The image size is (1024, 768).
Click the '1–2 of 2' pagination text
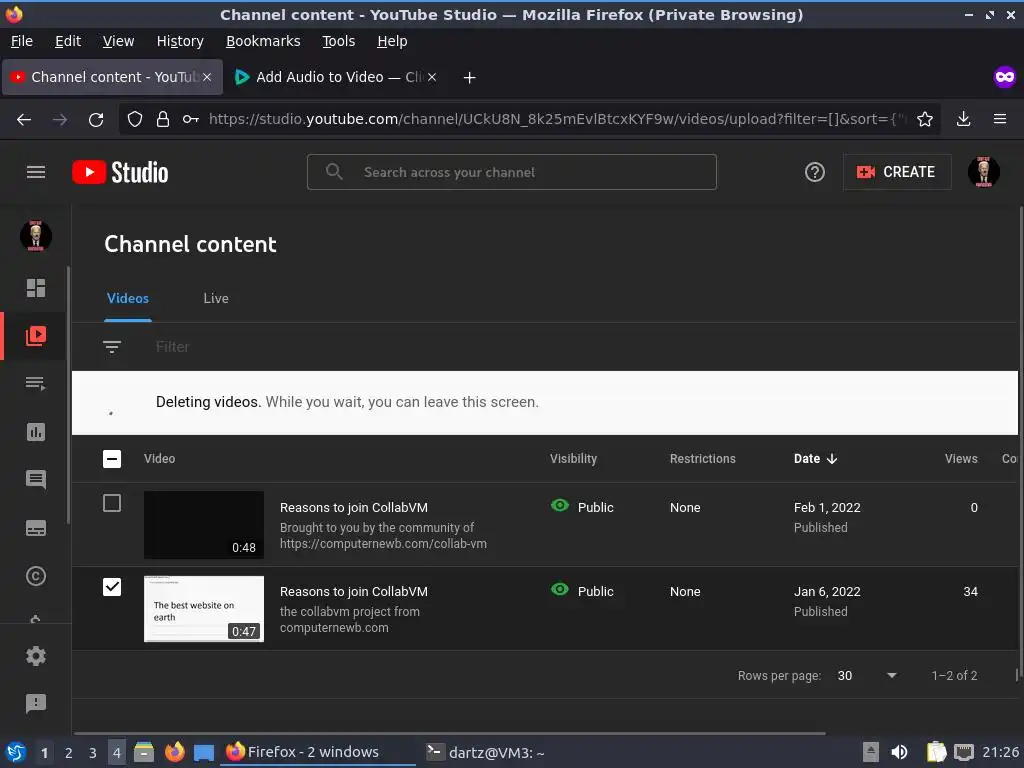(x=954, y=675)
